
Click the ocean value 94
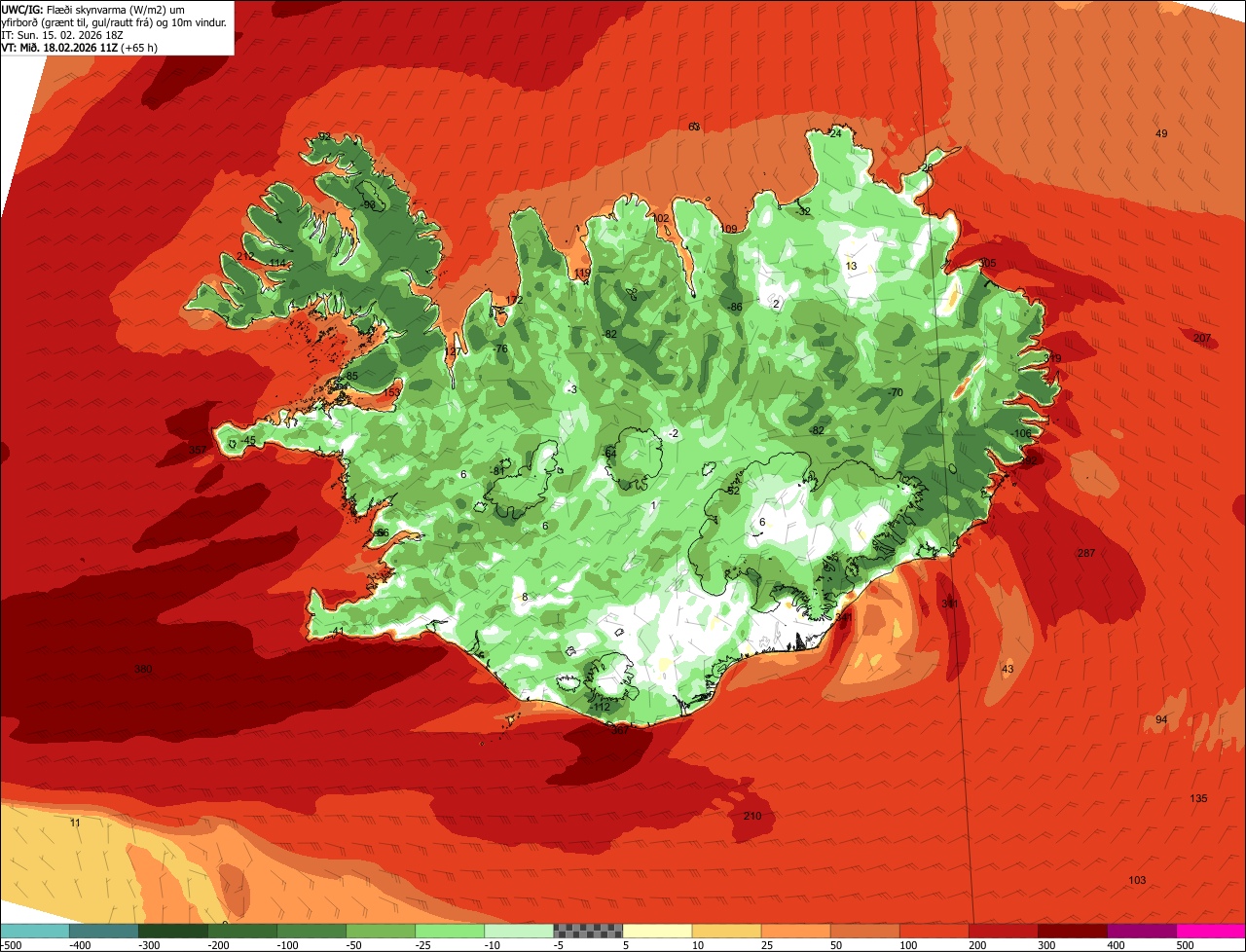pyautogui.click(x=1161, y=719)
